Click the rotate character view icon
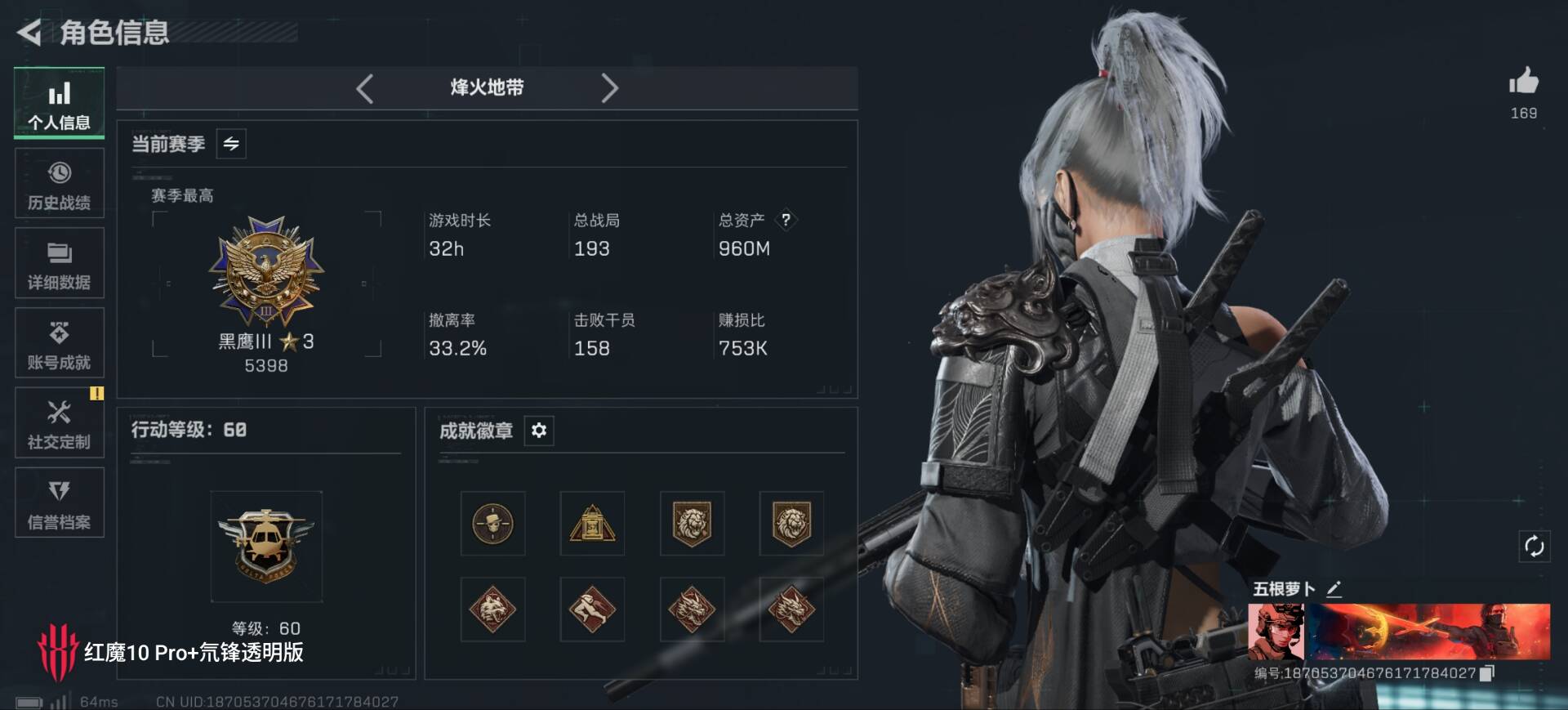The height and width of the screenshot is (710, 1568). 1534,546
